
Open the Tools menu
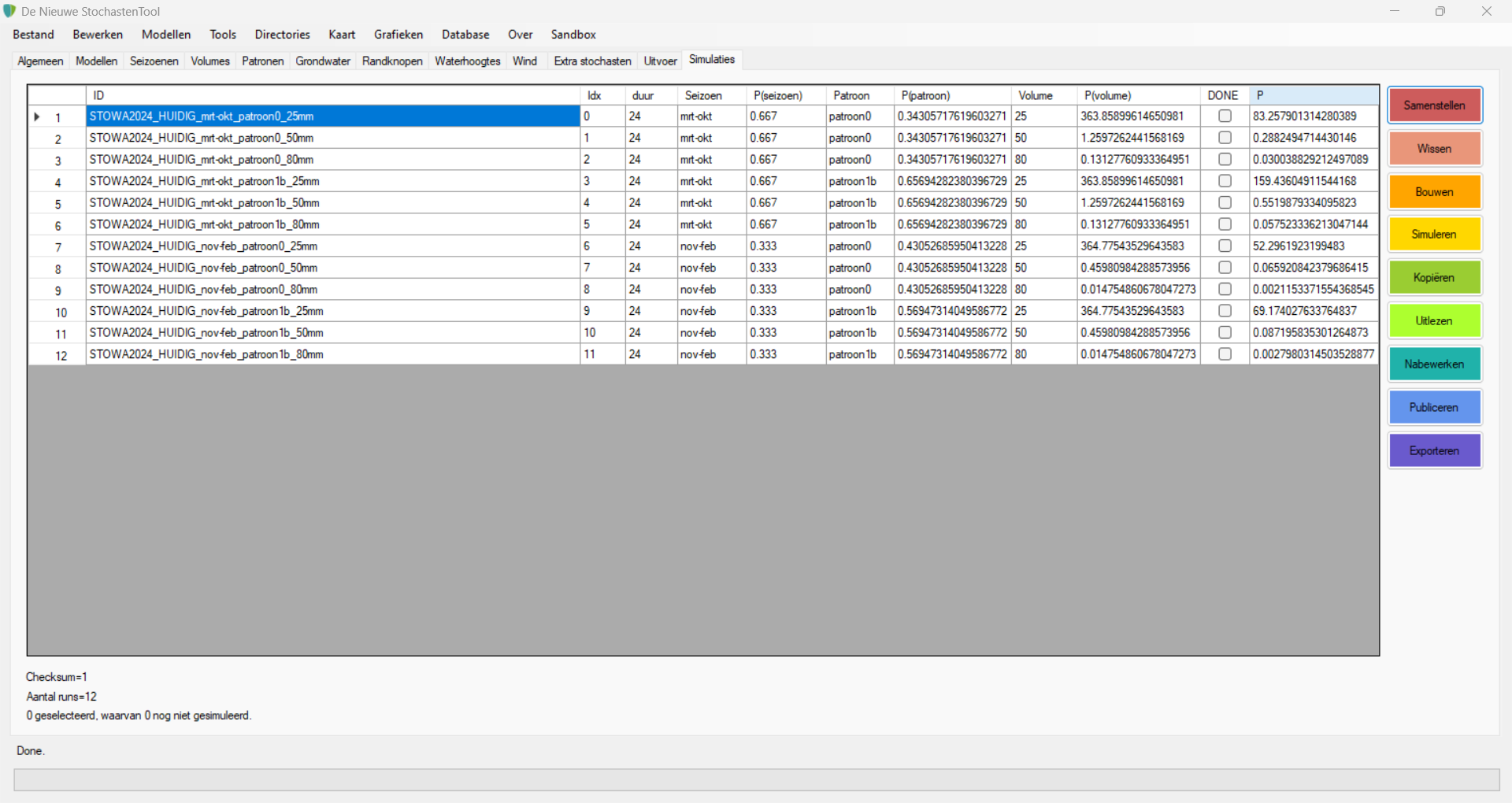tap(223, 35)
